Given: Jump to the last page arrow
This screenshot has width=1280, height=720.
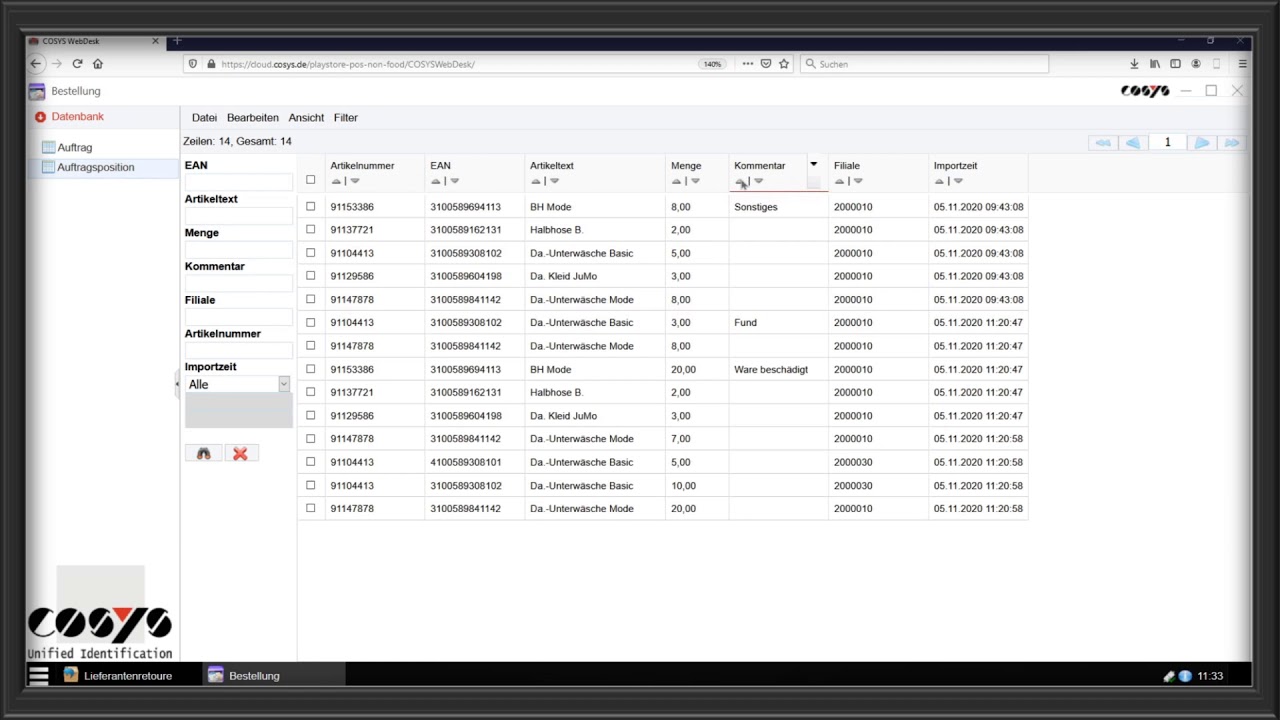Looking at the screenshot, I should pos(1232,143).
